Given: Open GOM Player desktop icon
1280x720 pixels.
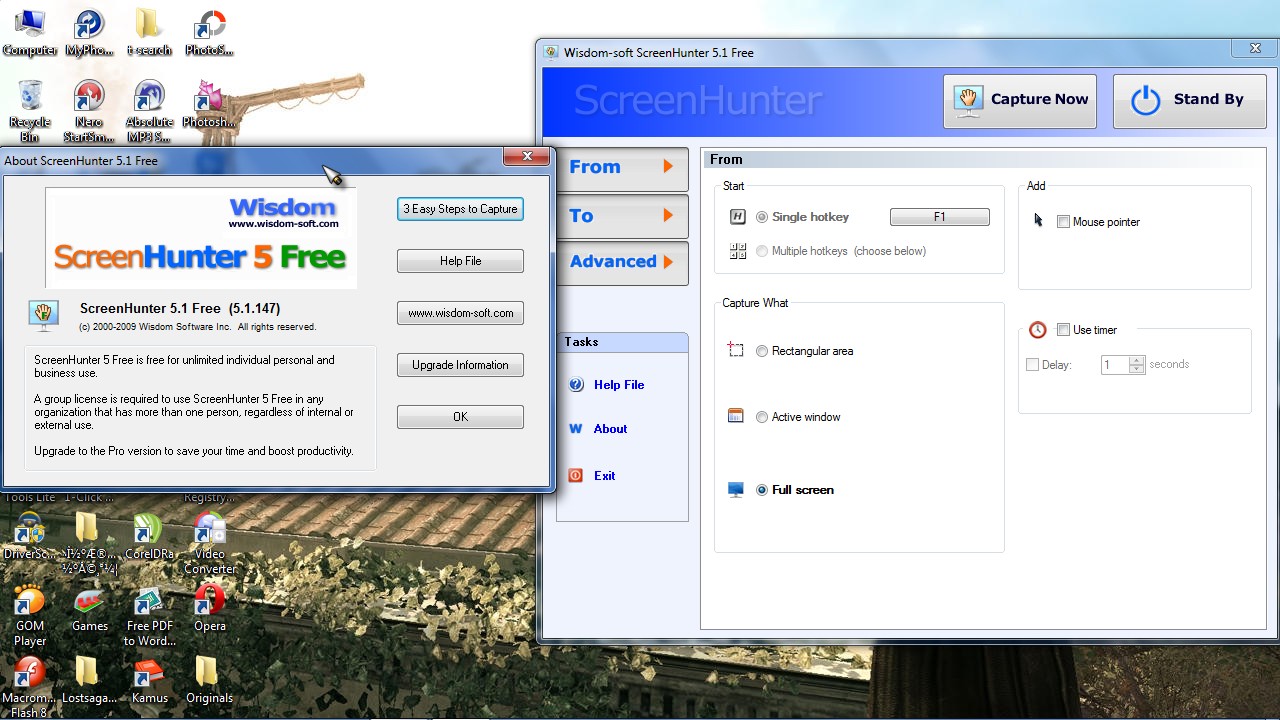Looking at the screenshot, I should pos(29,615).
